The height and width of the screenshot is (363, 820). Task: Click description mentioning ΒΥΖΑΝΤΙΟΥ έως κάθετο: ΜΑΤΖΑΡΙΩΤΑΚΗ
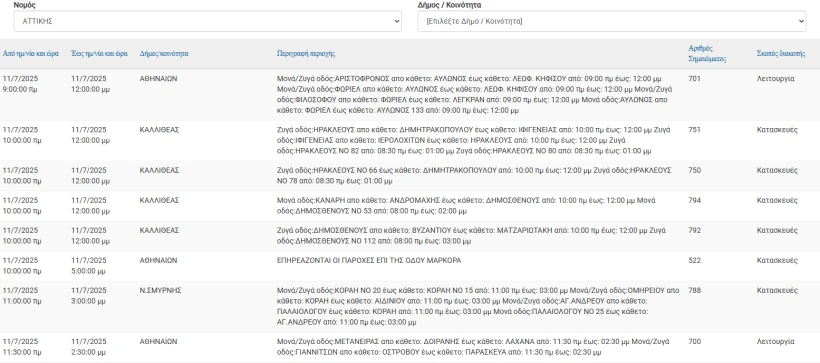pyautogui.click(x=471, y=235)
